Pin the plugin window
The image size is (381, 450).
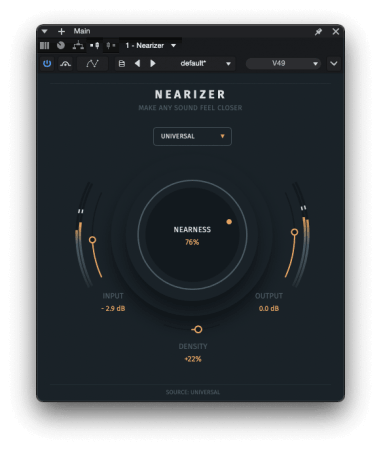pos(318,32)
